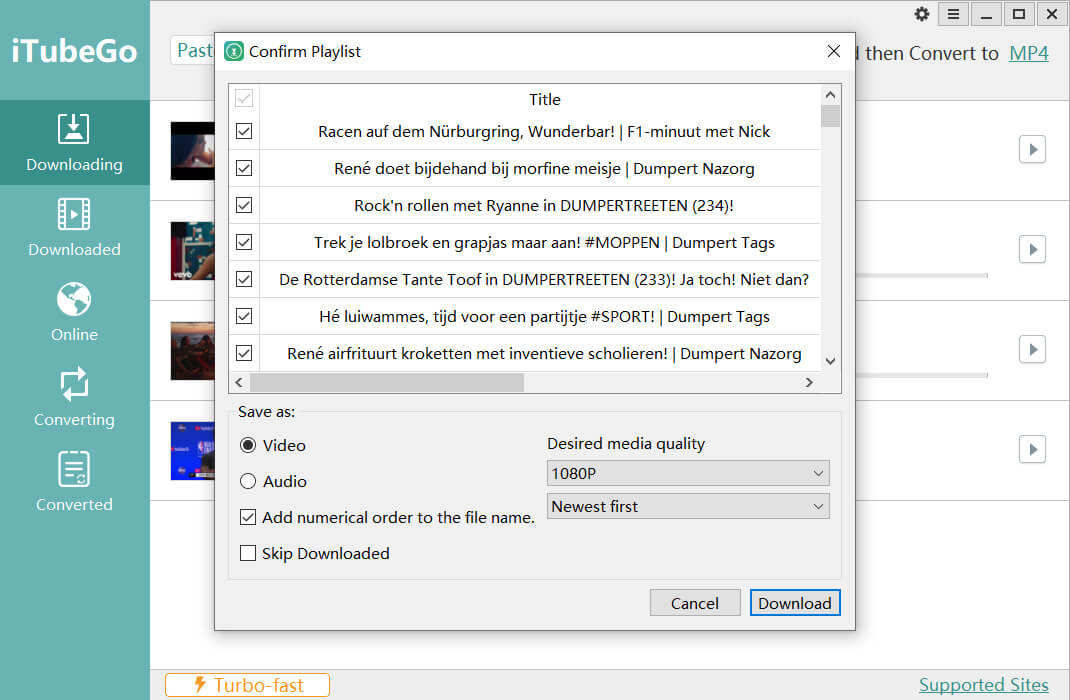Uncheck 'Racen auf dem Nürburgring' video

(244, 131)
